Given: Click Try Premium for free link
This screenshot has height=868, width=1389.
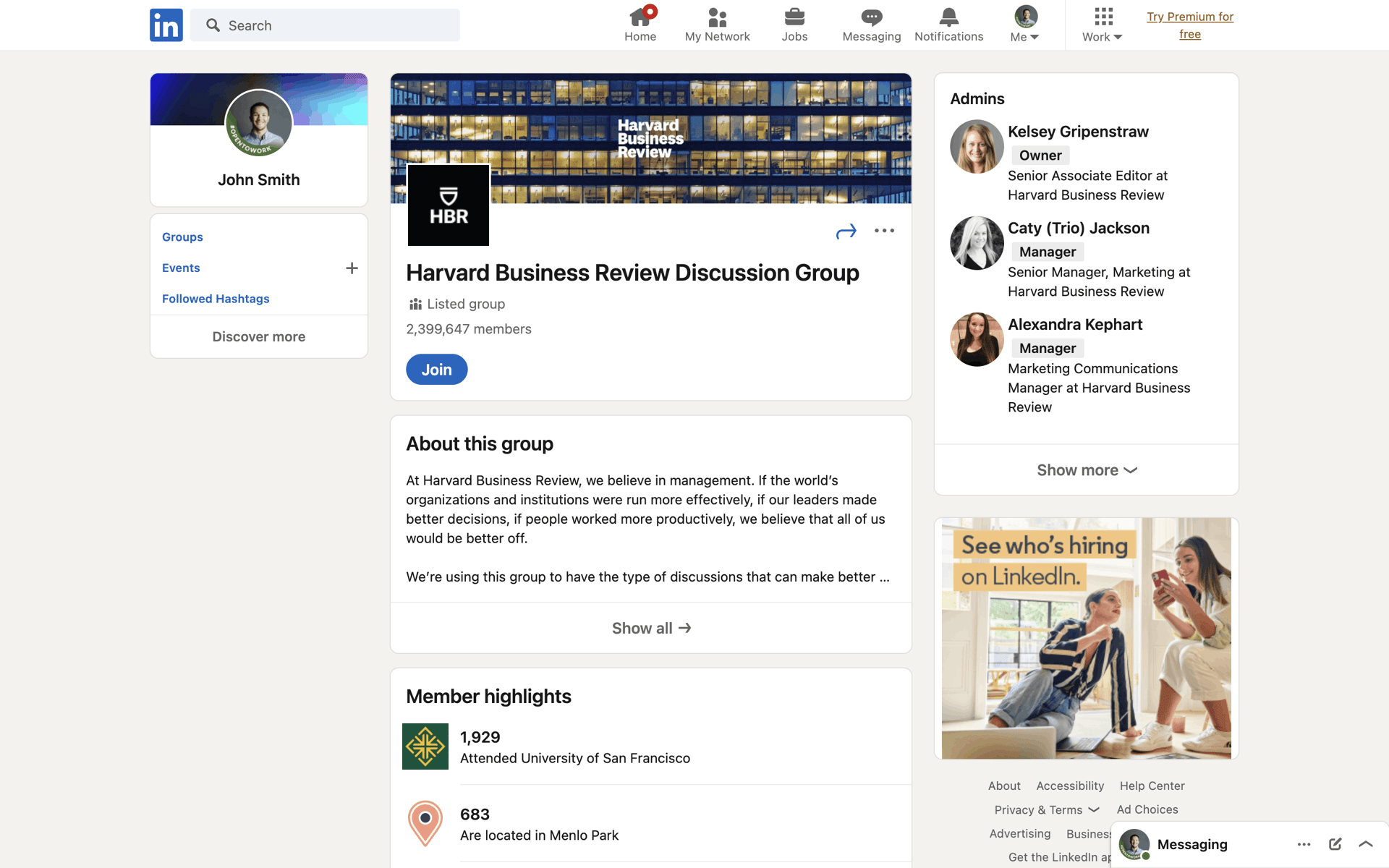Looking at the screenshot, I should tap(1190, 25).
